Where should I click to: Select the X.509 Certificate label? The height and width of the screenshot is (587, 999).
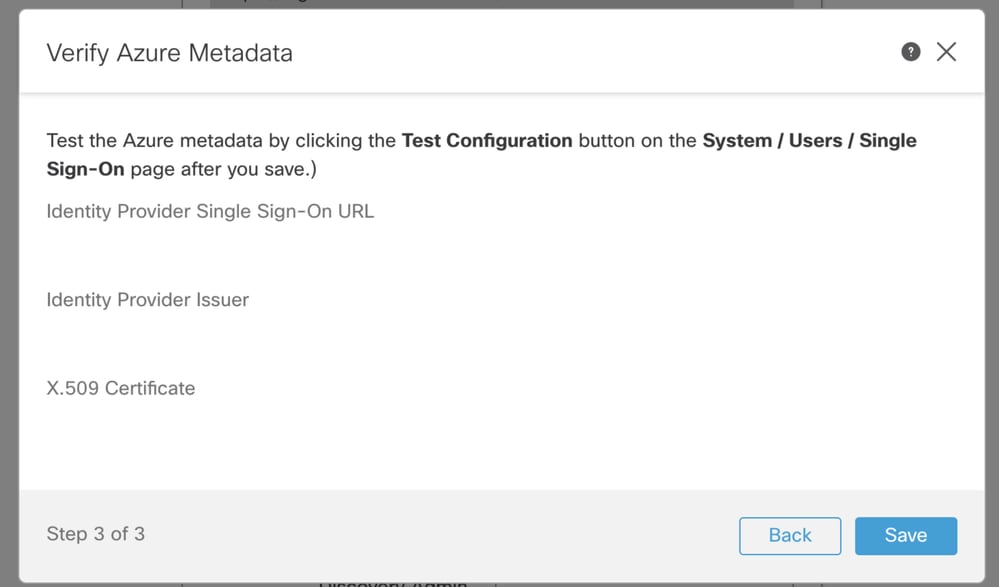coord(121,388)
